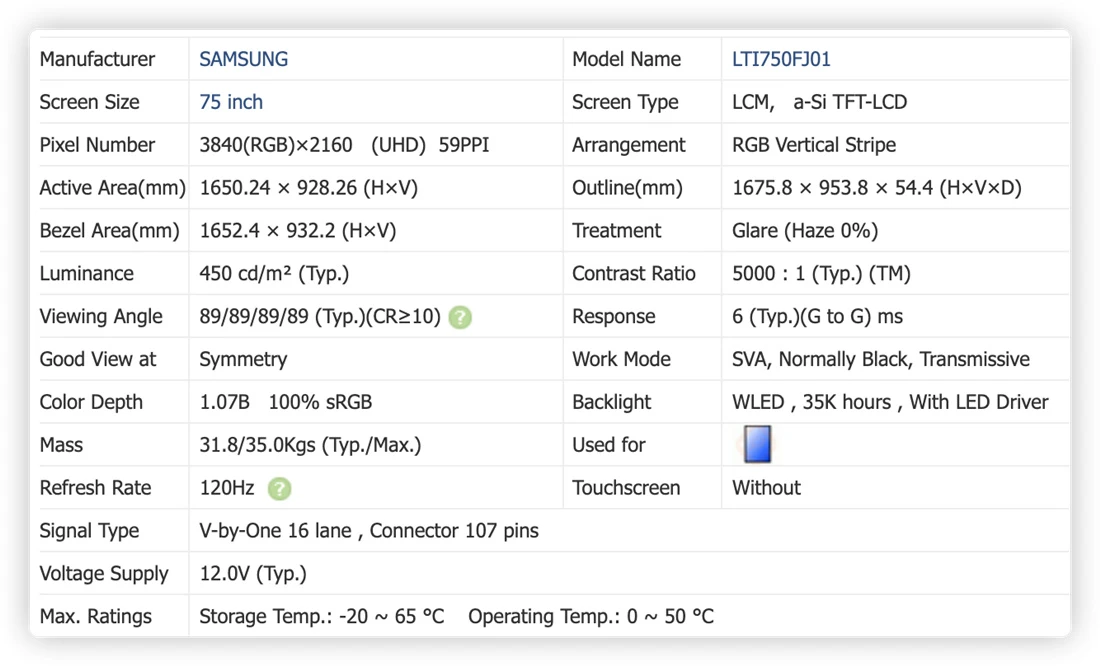Open the LTI750FJ01 model name link

[x=781, y=59]
